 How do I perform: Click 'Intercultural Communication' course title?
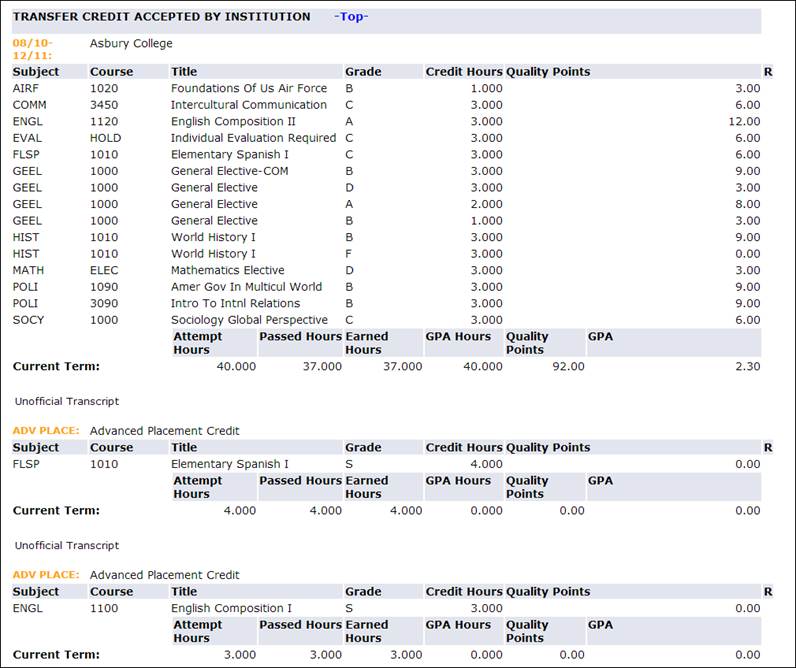tap(249, 105)
